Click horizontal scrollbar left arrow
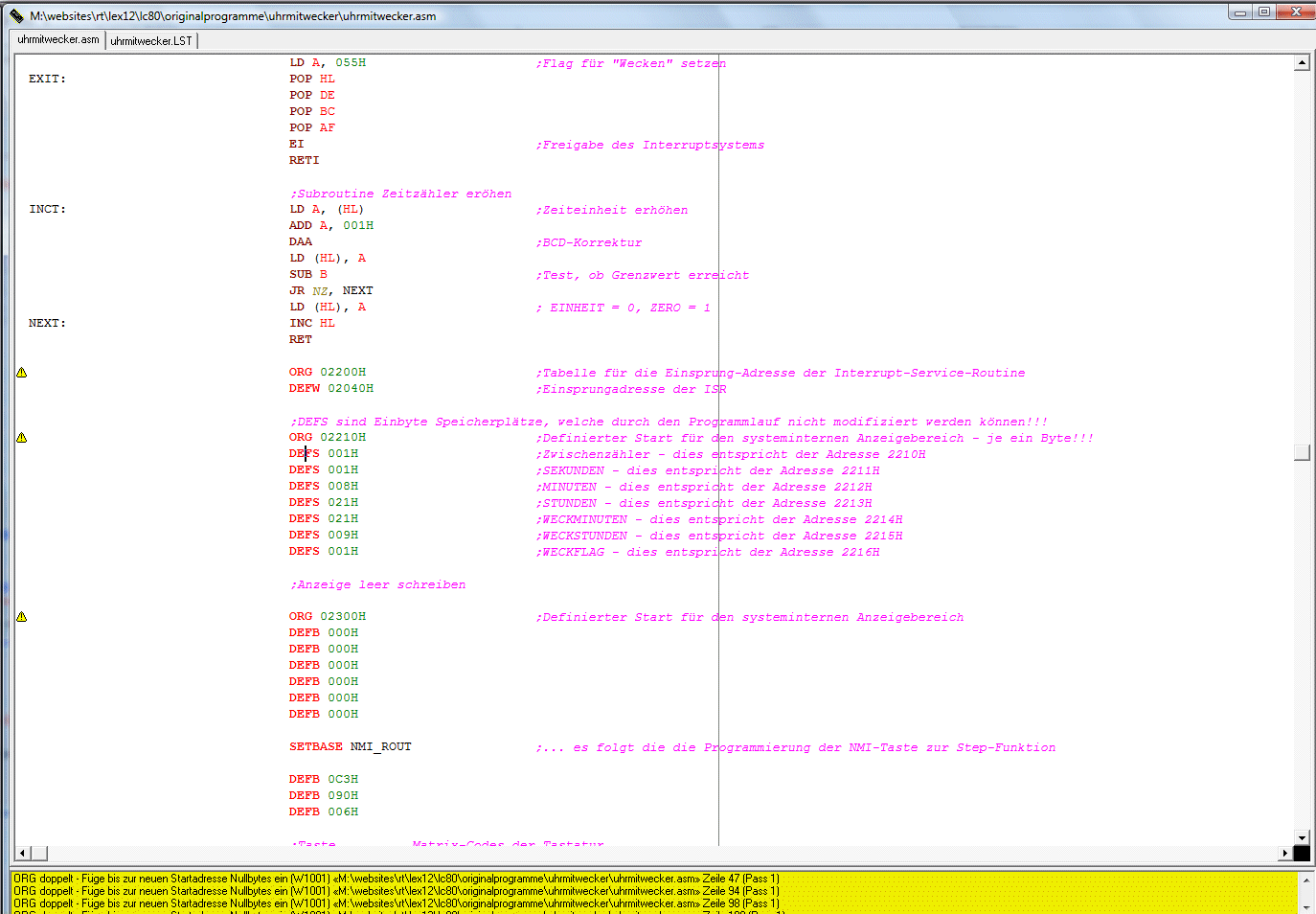1316x914 pixels. pos(23,853)
